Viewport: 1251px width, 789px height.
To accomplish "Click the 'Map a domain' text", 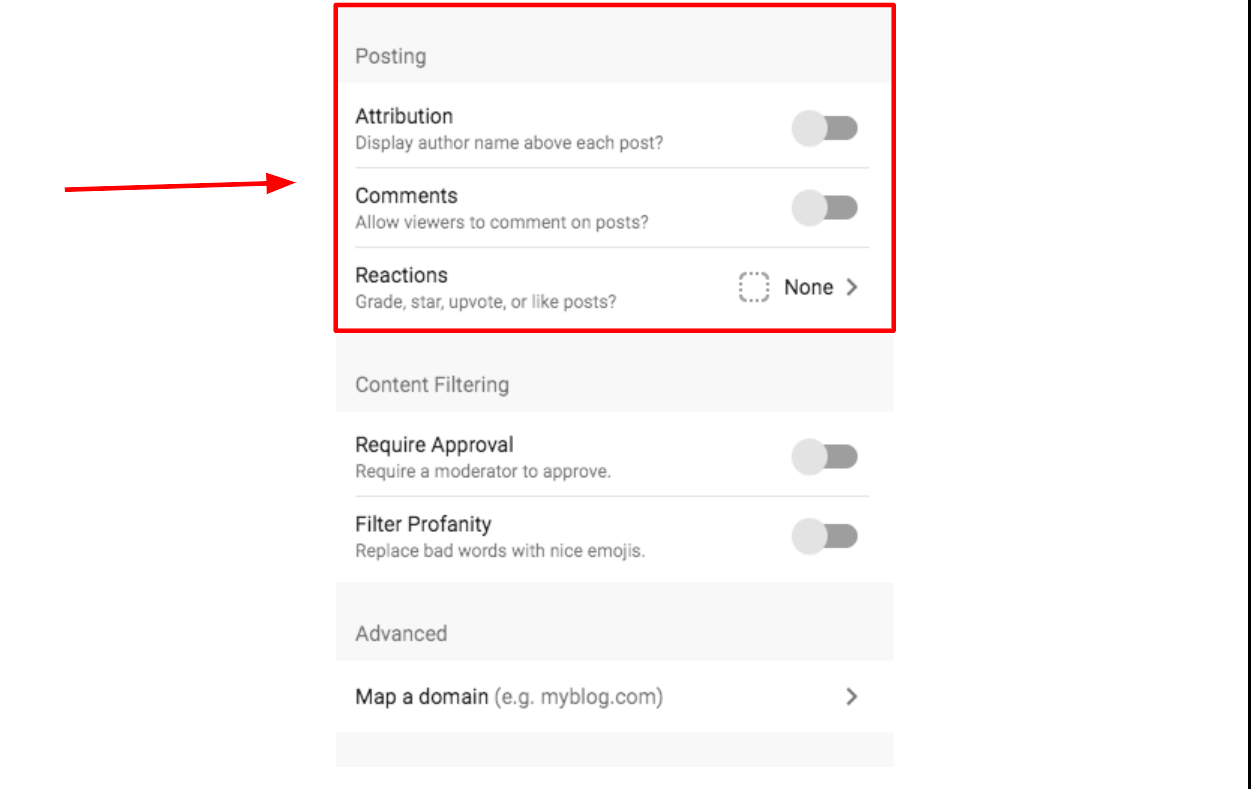I will click(x=422, y=697).
